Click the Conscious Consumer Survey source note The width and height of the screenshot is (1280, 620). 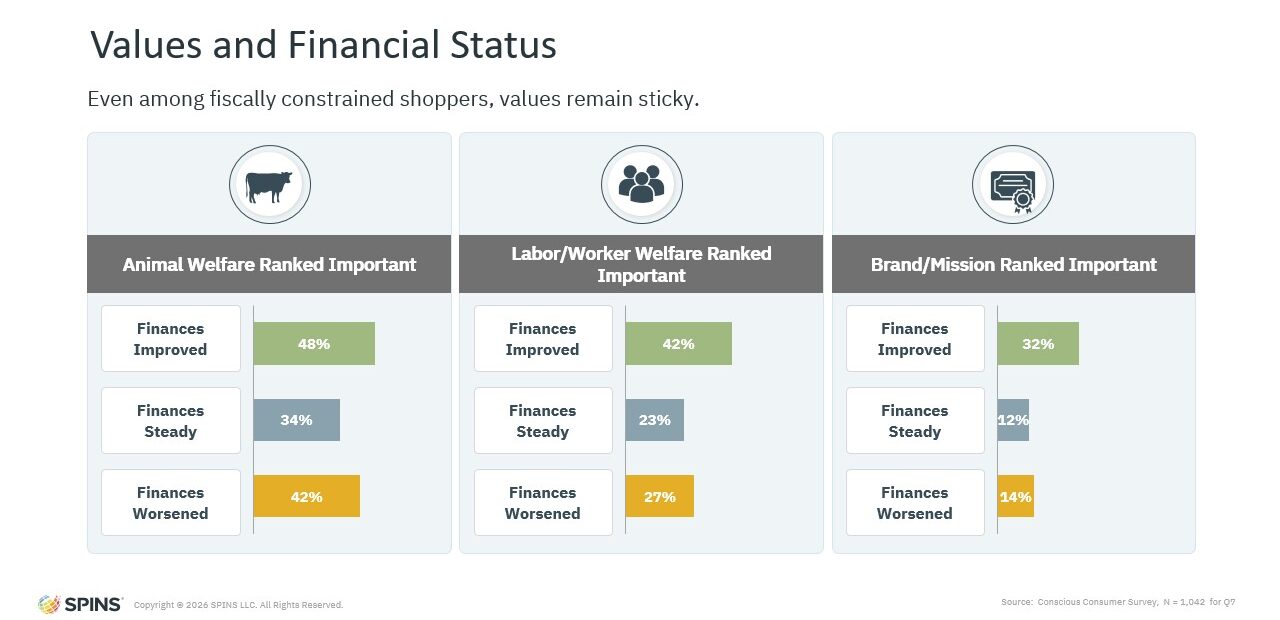1117,602
